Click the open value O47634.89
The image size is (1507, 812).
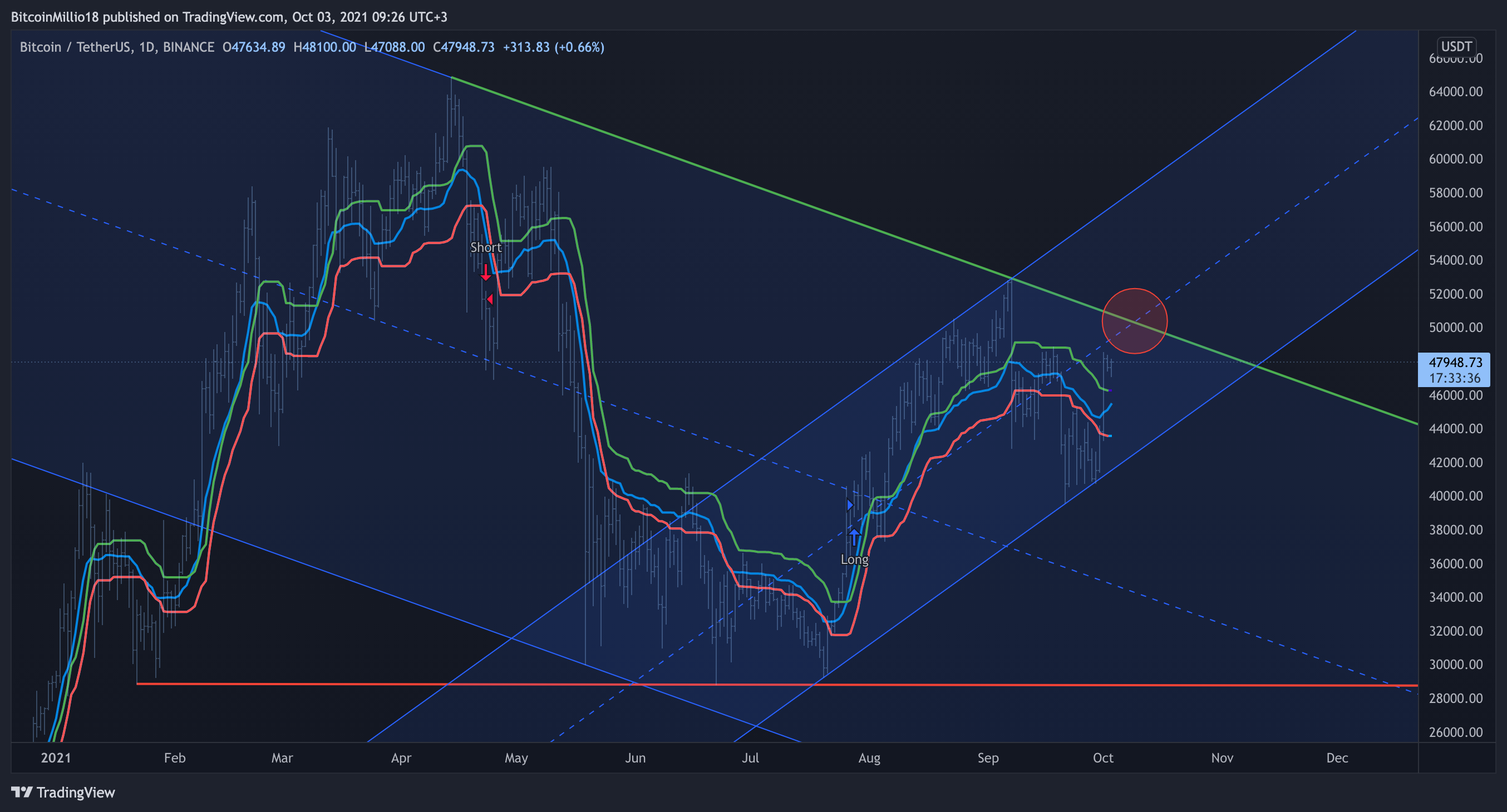[254, 47]
